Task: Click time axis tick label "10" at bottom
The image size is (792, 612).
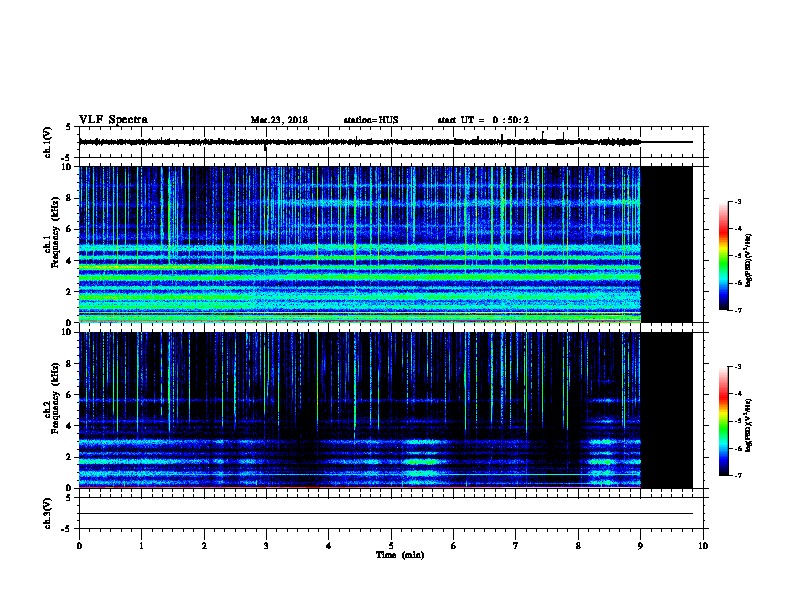Action: point(703,546)
